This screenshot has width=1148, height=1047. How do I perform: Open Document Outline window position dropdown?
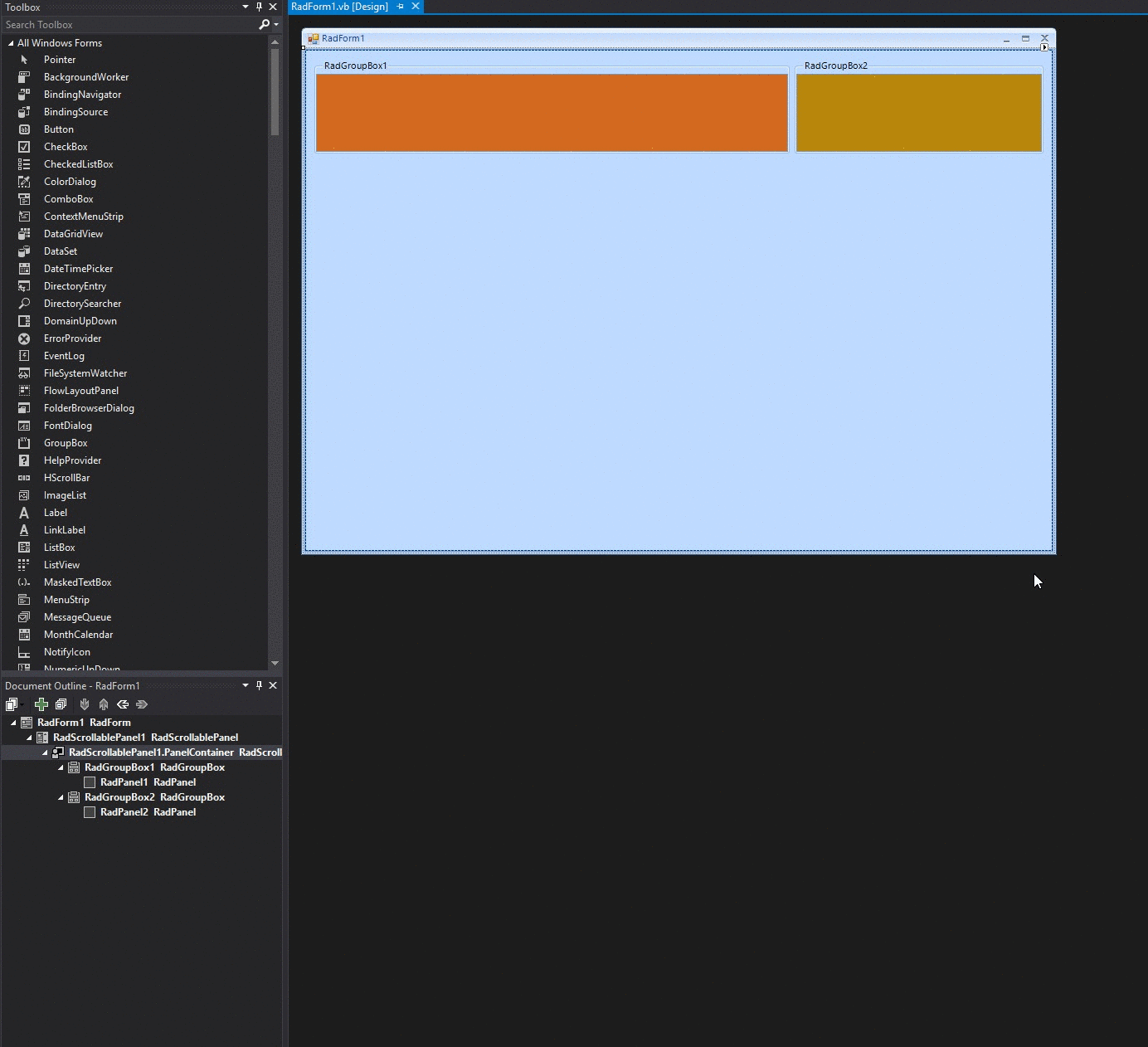coord(245,685)
